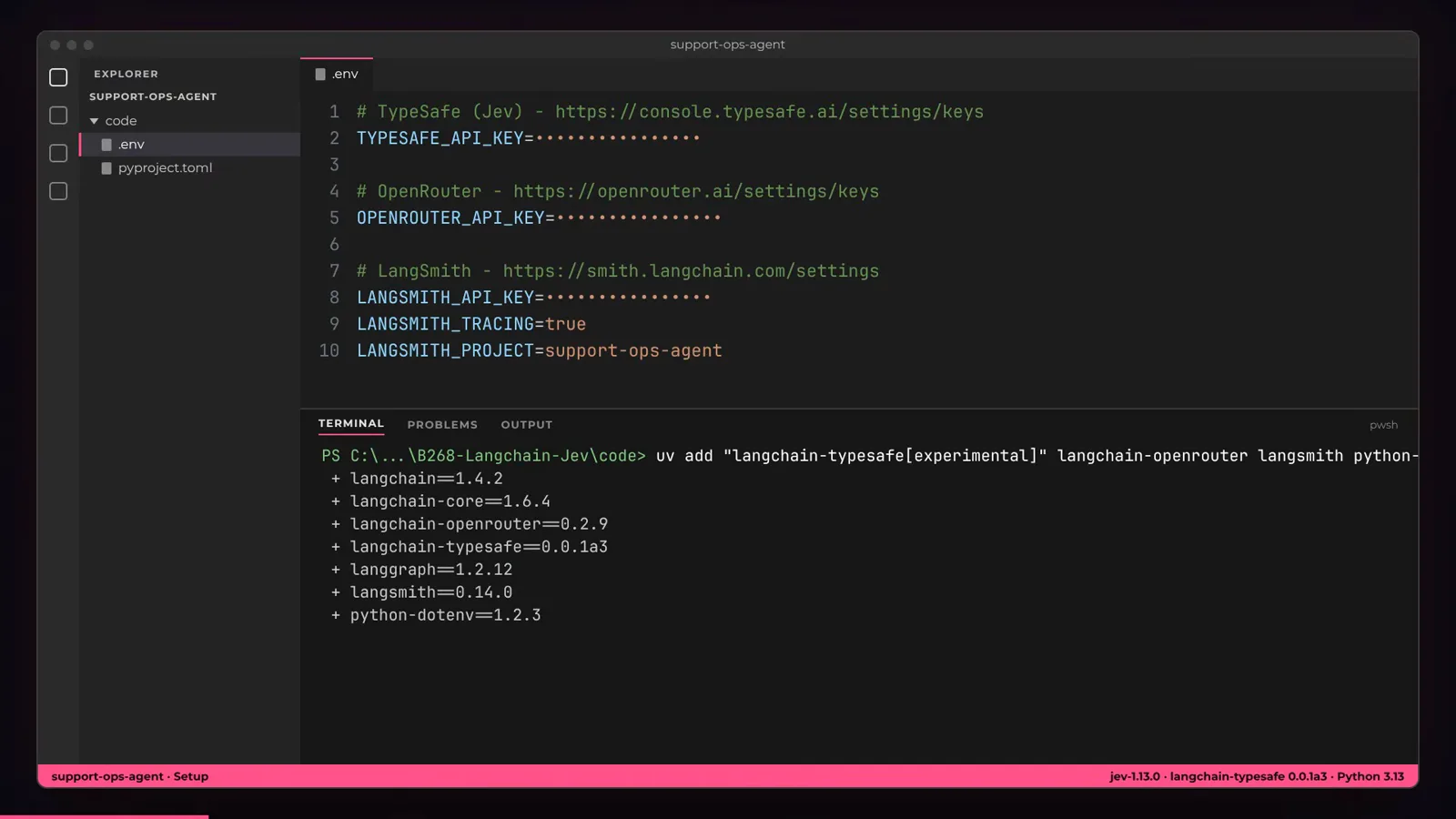The image size is (1456, 819).
Task: Switch to the TERMINAL panel tab
Action: coord(351,424)
